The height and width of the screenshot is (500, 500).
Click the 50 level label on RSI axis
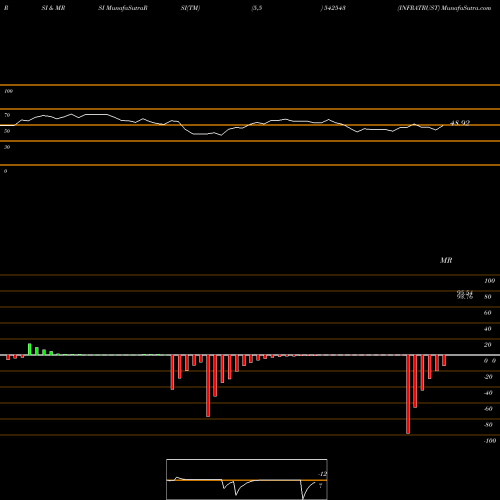(7, 131)
